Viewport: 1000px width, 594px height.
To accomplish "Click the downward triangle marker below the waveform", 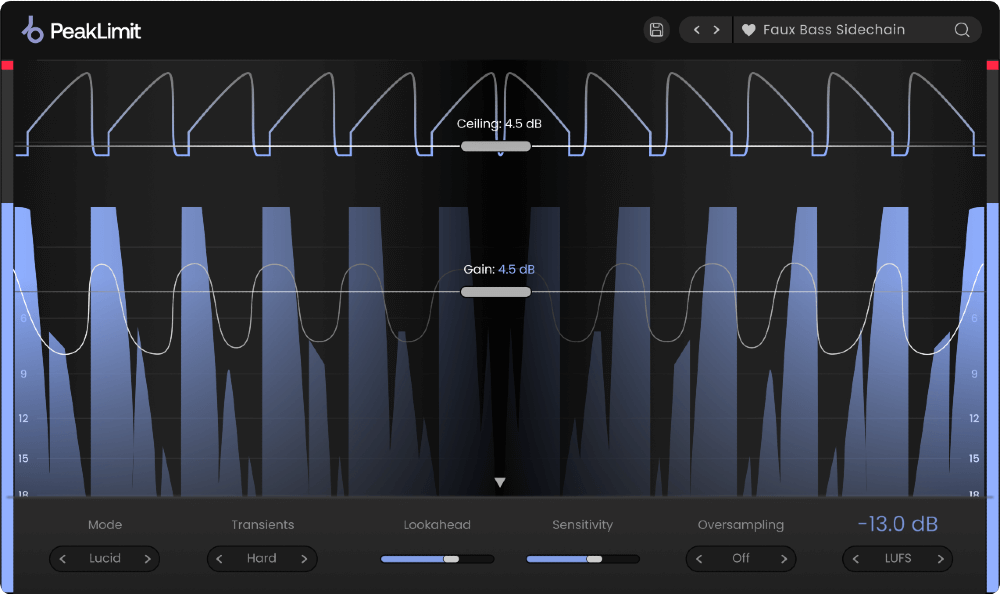I will pyautogui.click(x=499, y=481).
